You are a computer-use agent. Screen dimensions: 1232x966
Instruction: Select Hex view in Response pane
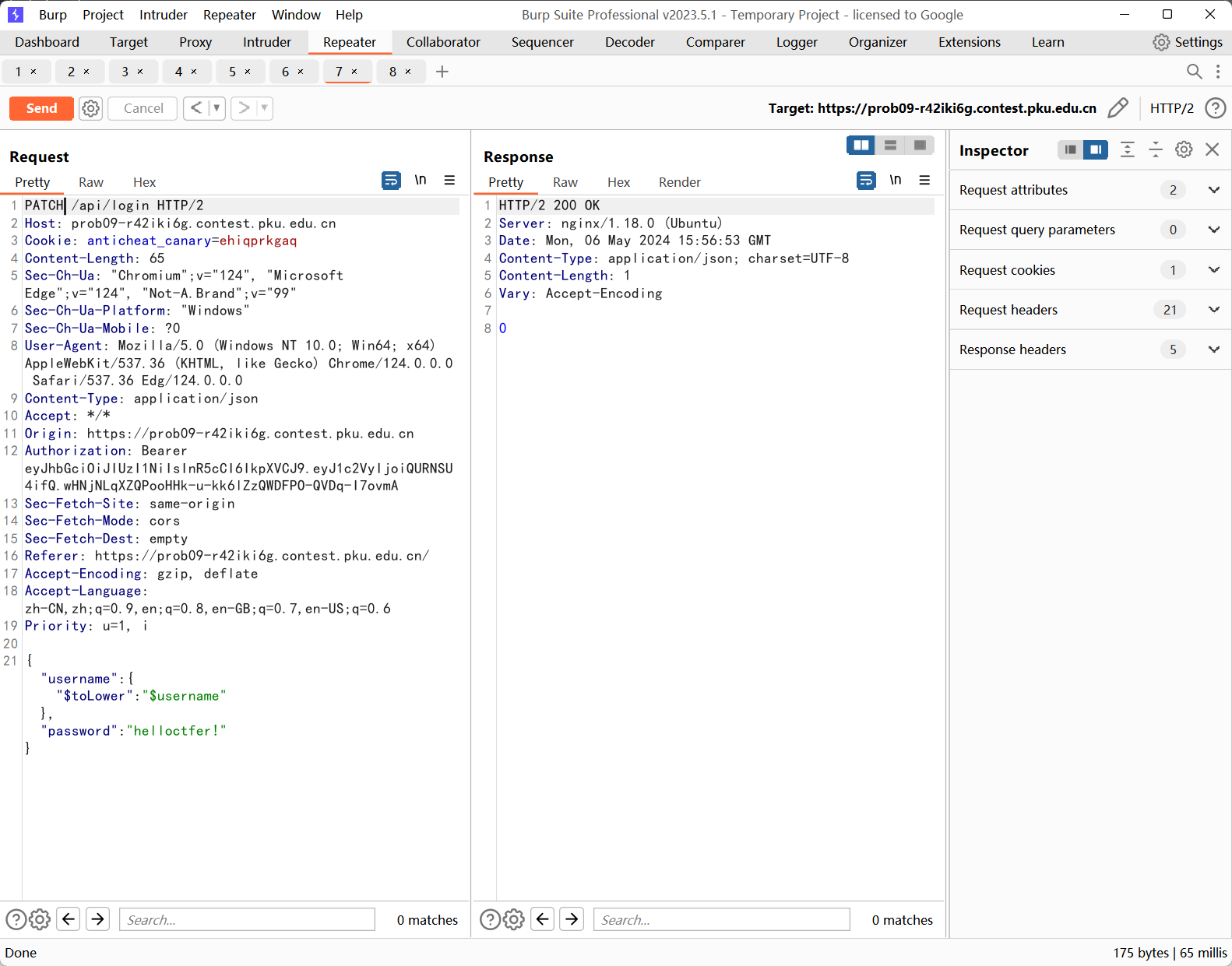(618, 182)
